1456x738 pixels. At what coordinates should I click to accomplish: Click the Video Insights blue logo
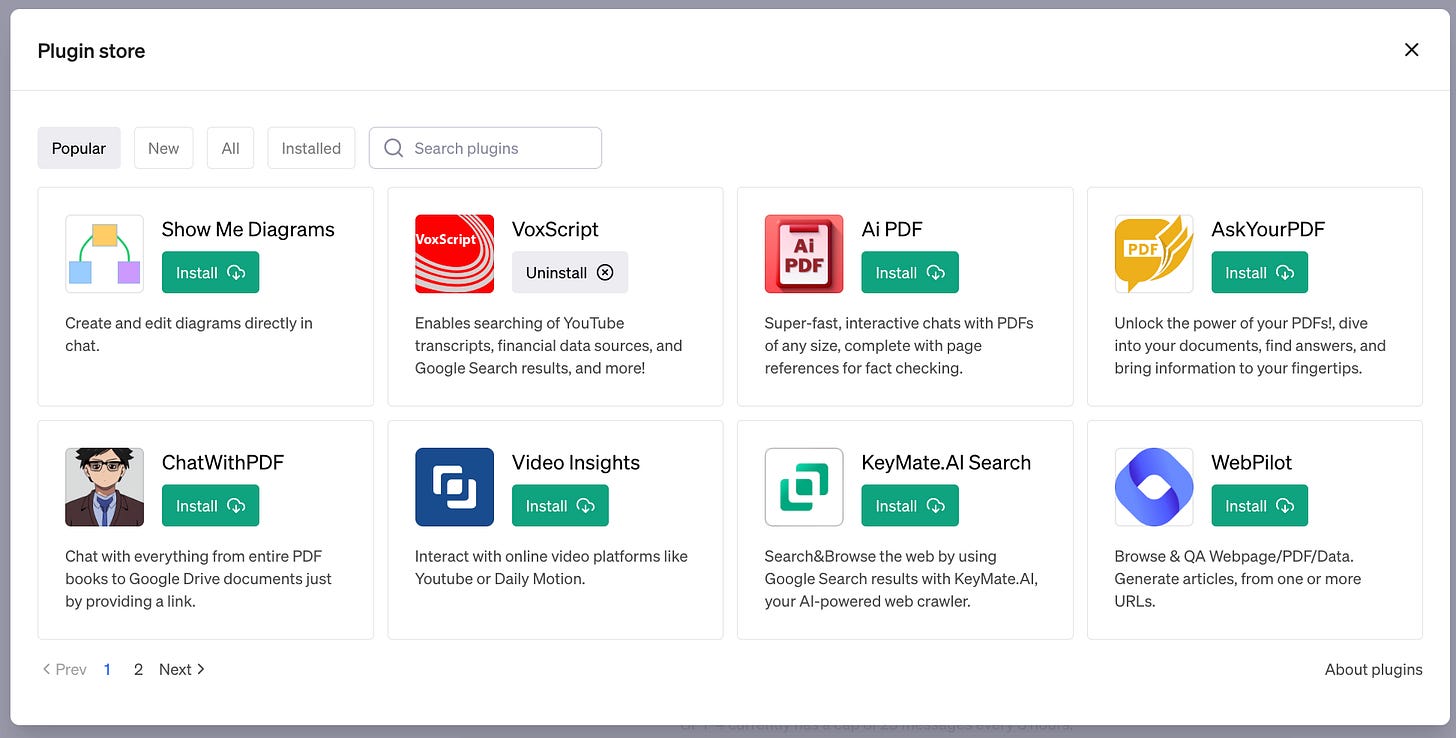point(454,487)
